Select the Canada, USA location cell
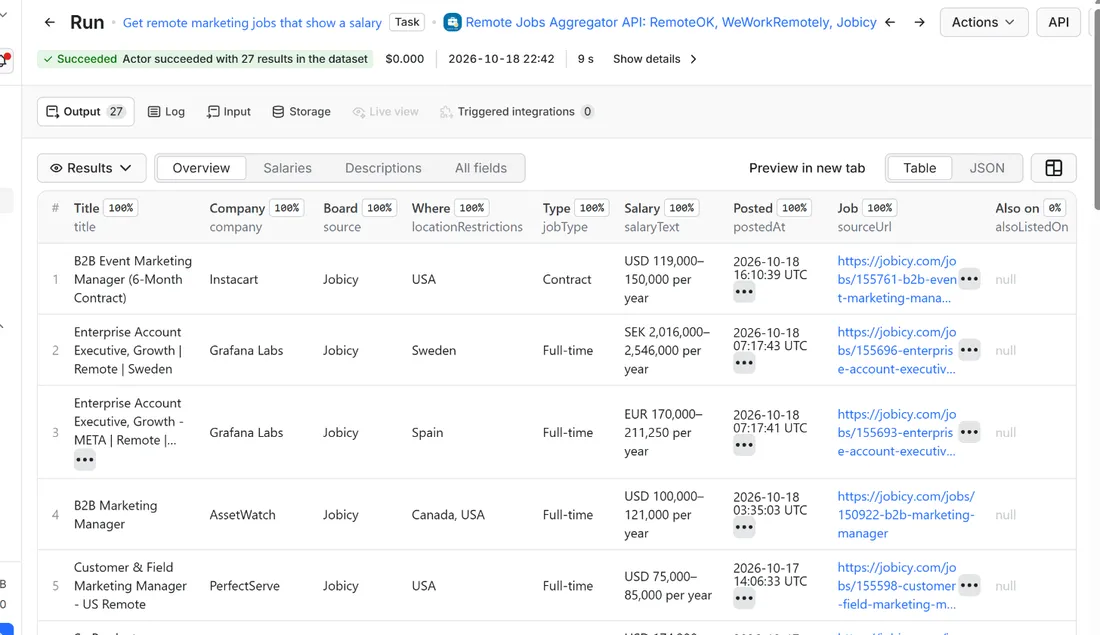The height and width of the screenshot is (635, 1100). point(448,514)
